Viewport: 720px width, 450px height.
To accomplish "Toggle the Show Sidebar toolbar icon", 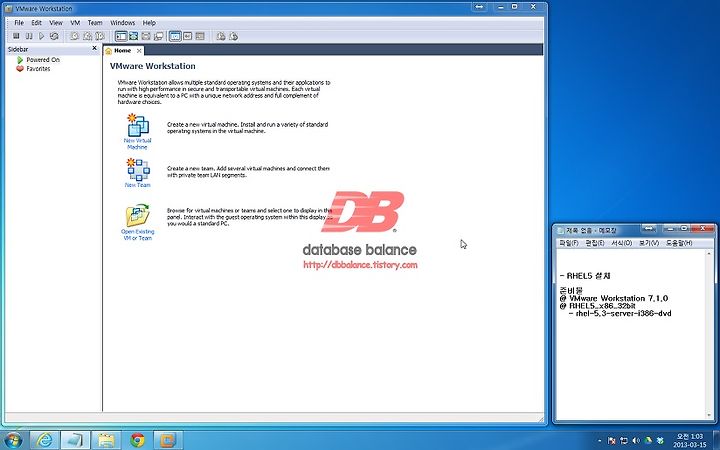I will point(121,36).
